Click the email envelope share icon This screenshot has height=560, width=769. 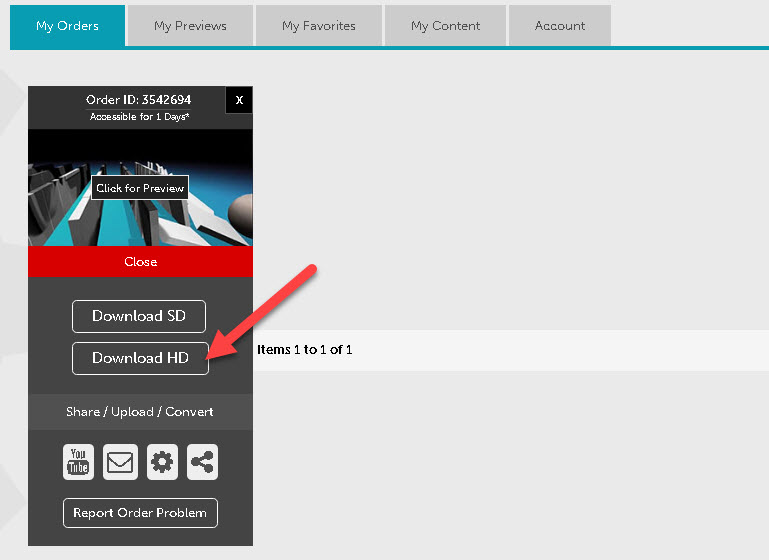120,463
